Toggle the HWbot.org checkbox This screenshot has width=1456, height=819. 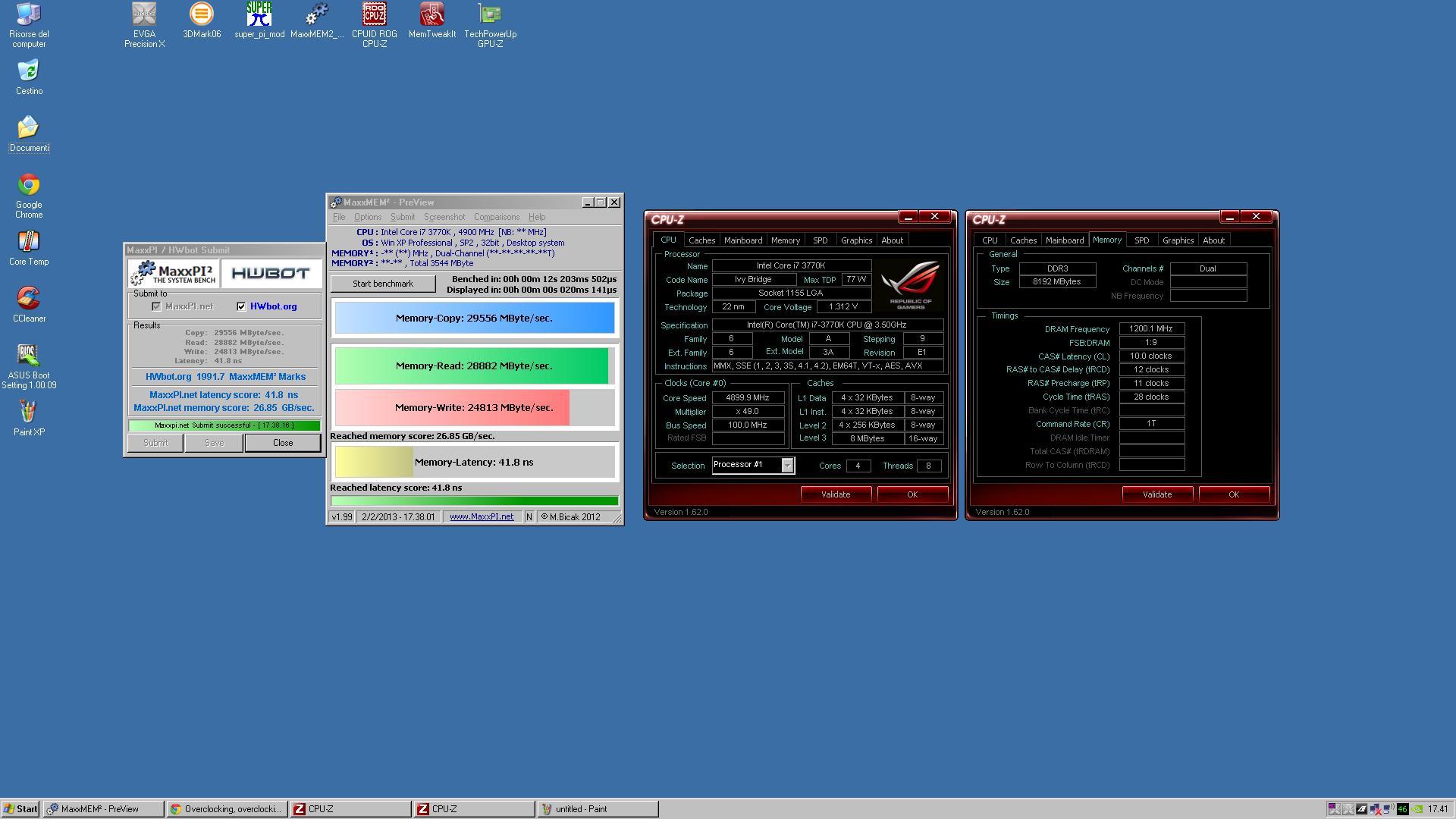click(x=241, y=306)
